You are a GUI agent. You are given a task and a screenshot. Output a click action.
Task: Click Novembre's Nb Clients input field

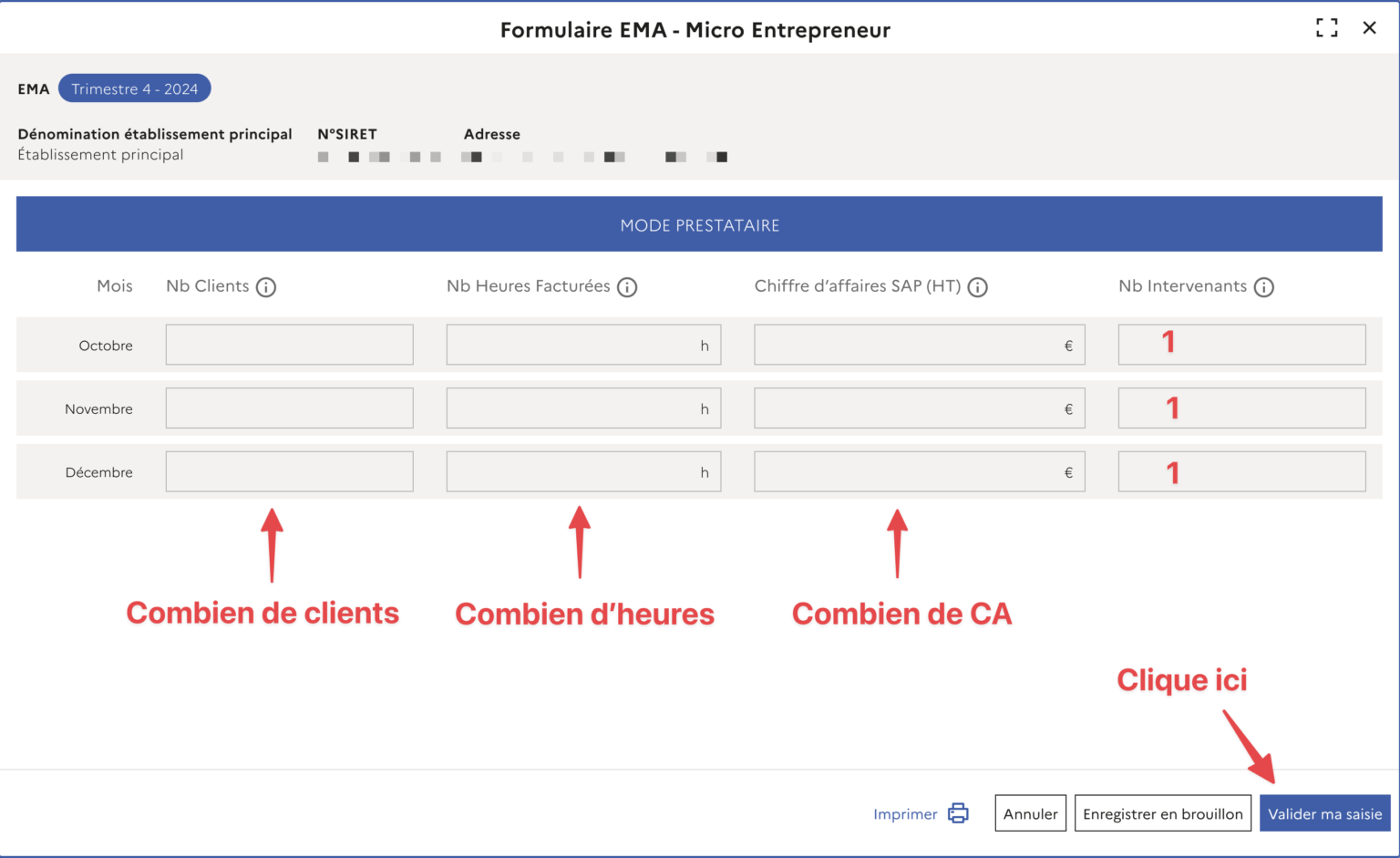289,408
